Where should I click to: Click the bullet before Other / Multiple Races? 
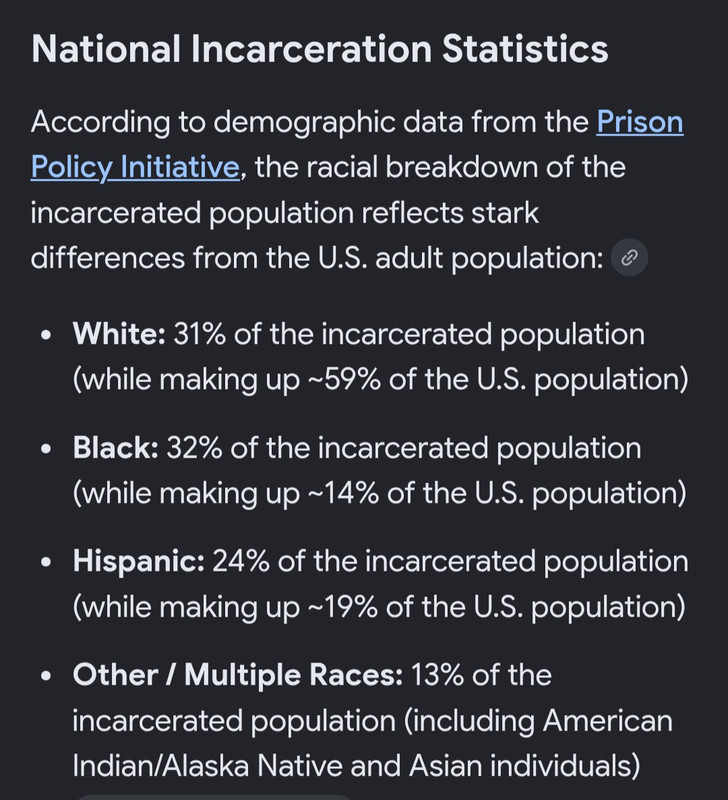tap(46, 677)
